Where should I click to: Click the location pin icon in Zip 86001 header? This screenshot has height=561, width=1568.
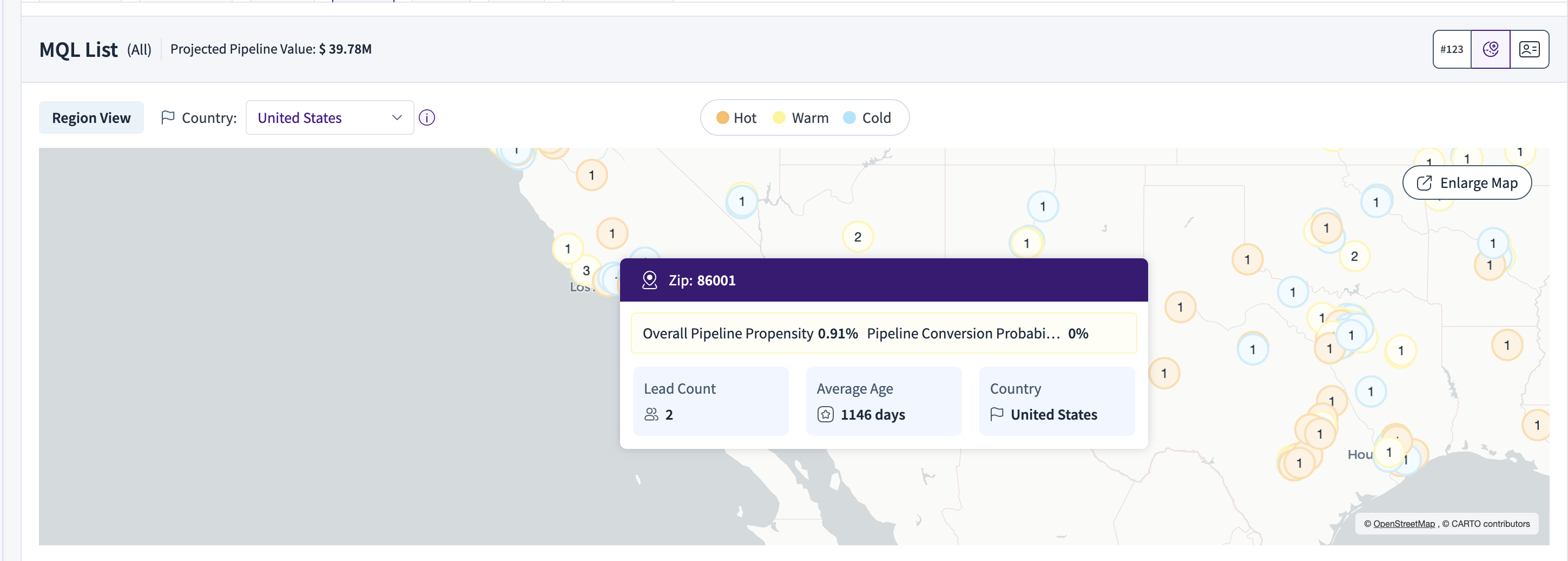[x=649, y=280]
